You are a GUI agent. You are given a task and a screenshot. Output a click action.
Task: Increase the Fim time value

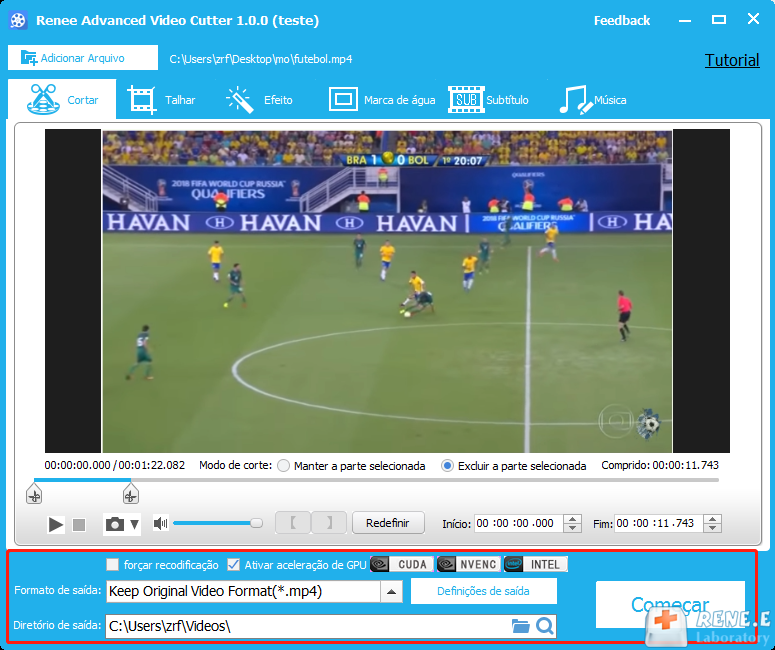pyautogui.click(x=713, y=519)
